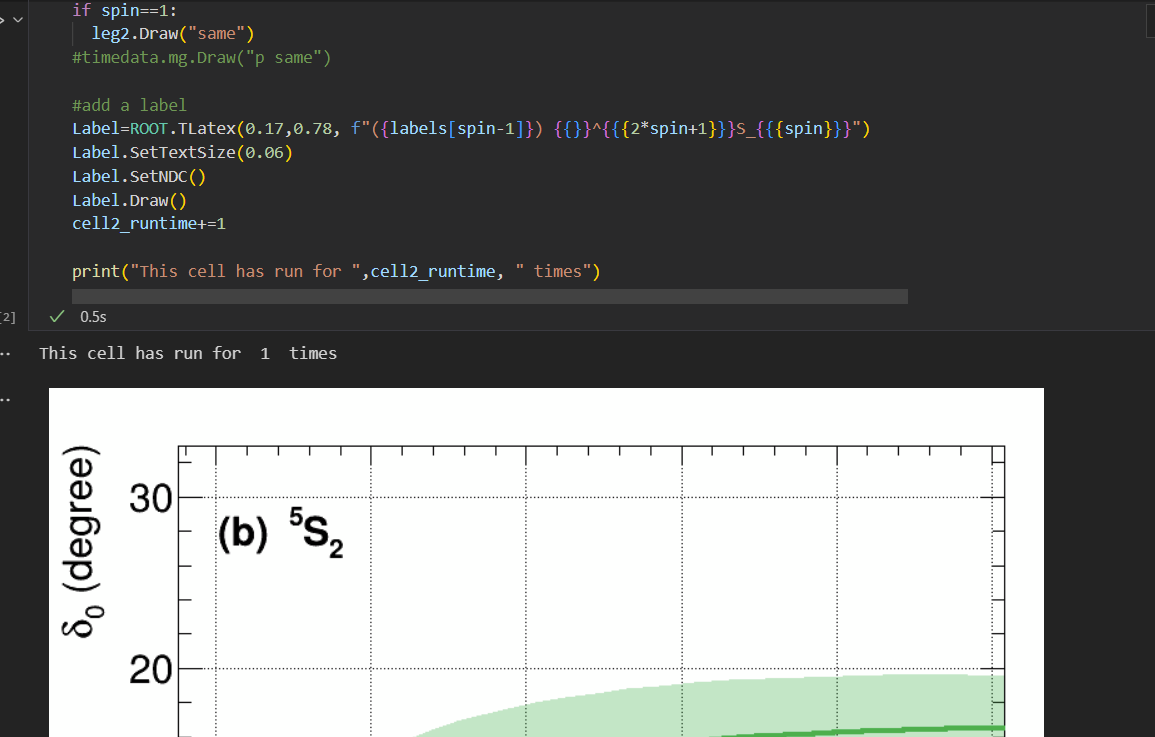Place cursor on cell2_runtime+=1 line
Viewport: 1155px width, 737px height.
pos(149,223)
